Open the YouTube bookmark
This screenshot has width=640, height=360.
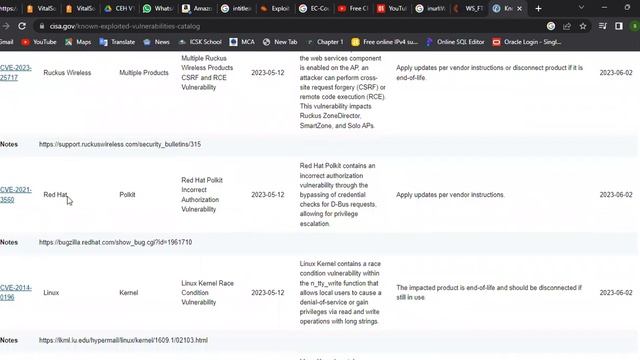click(x=39, y=42)
